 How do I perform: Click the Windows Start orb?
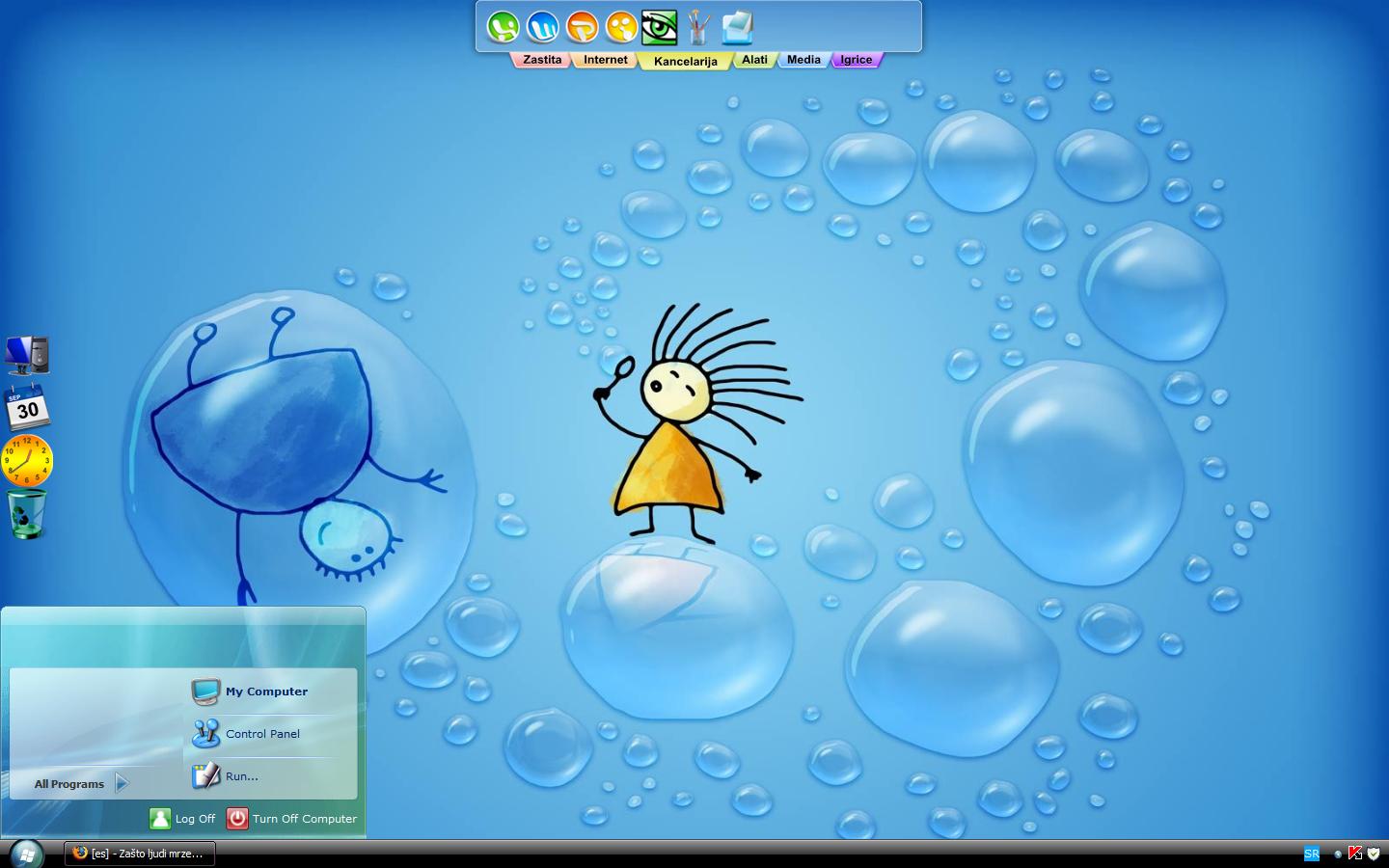click(x=26, y=854)
